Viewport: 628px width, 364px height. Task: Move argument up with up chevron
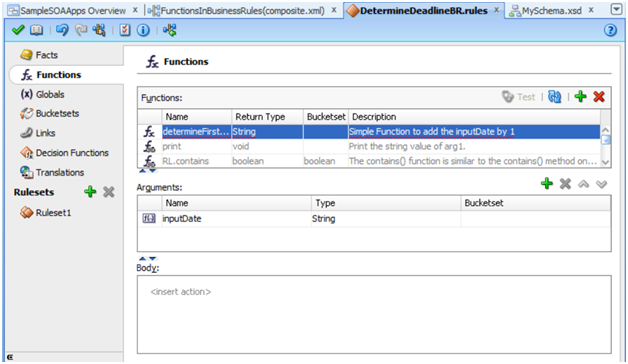[x=583, y=184]
